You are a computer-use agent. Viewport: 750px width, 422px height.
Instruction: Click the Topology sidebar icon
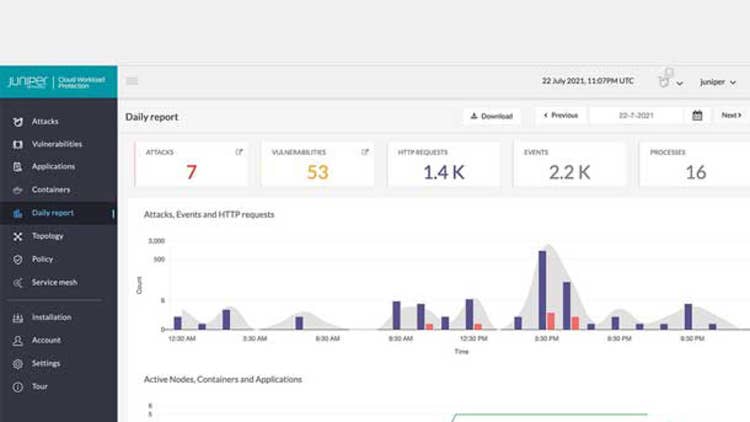point(18,237)
